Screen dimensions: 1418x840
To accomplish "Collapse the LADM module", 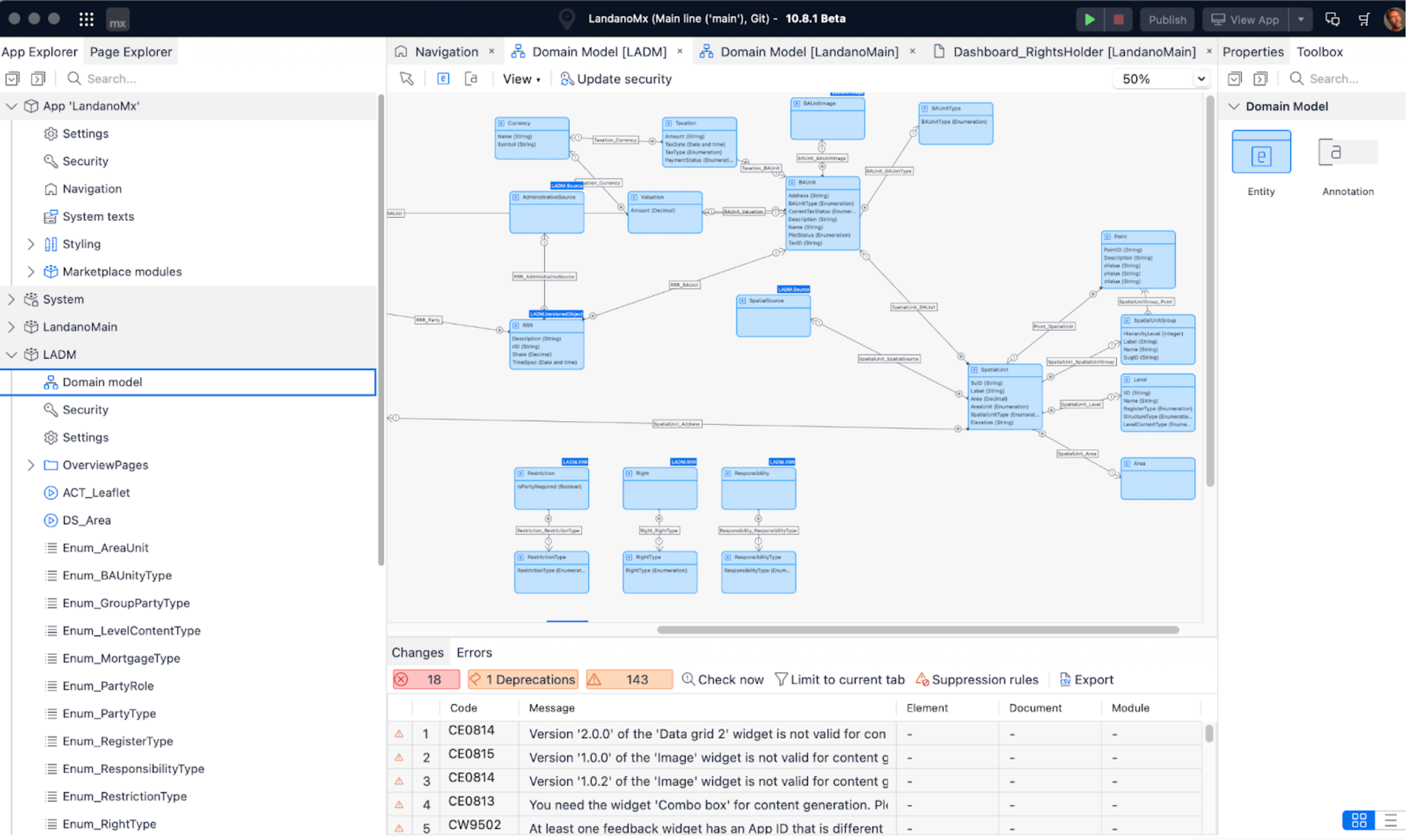I will (x=11, y=355).
